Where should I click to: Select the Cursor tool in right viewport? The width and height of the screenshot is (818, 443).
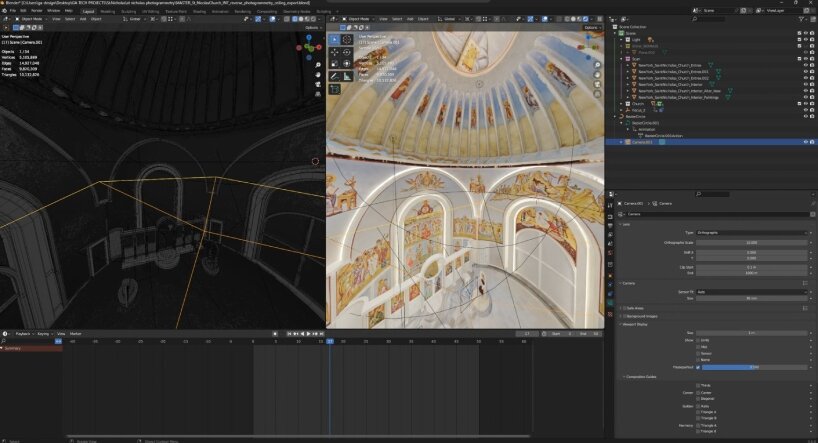coord(347,39)
